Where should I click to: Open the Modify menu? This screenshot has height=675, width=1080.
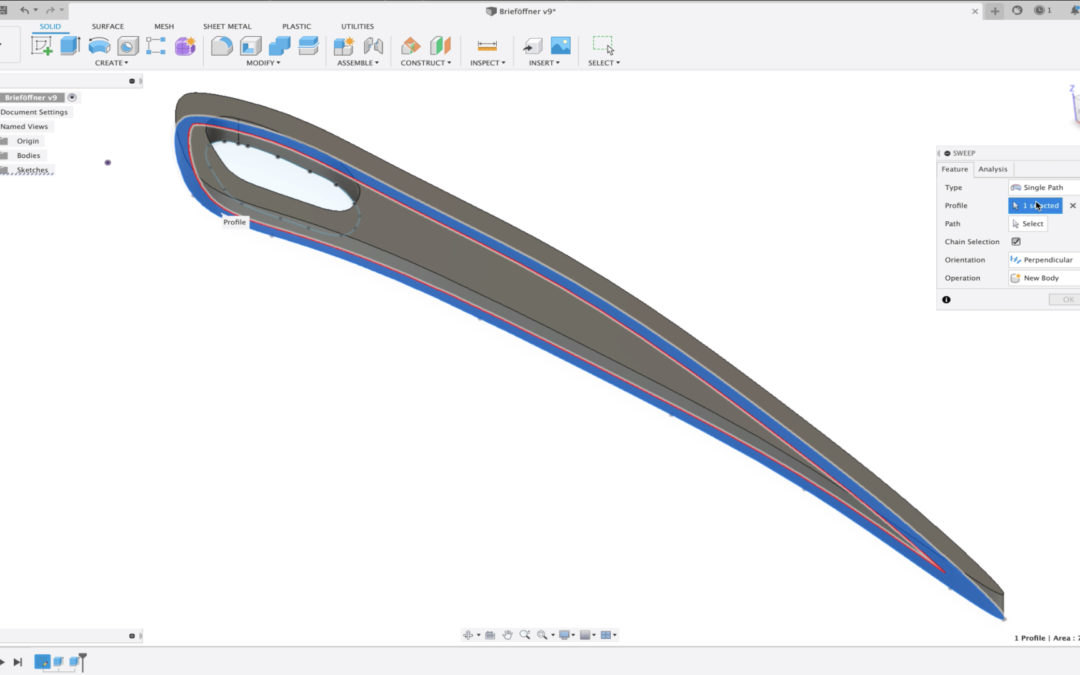[263, 63]
